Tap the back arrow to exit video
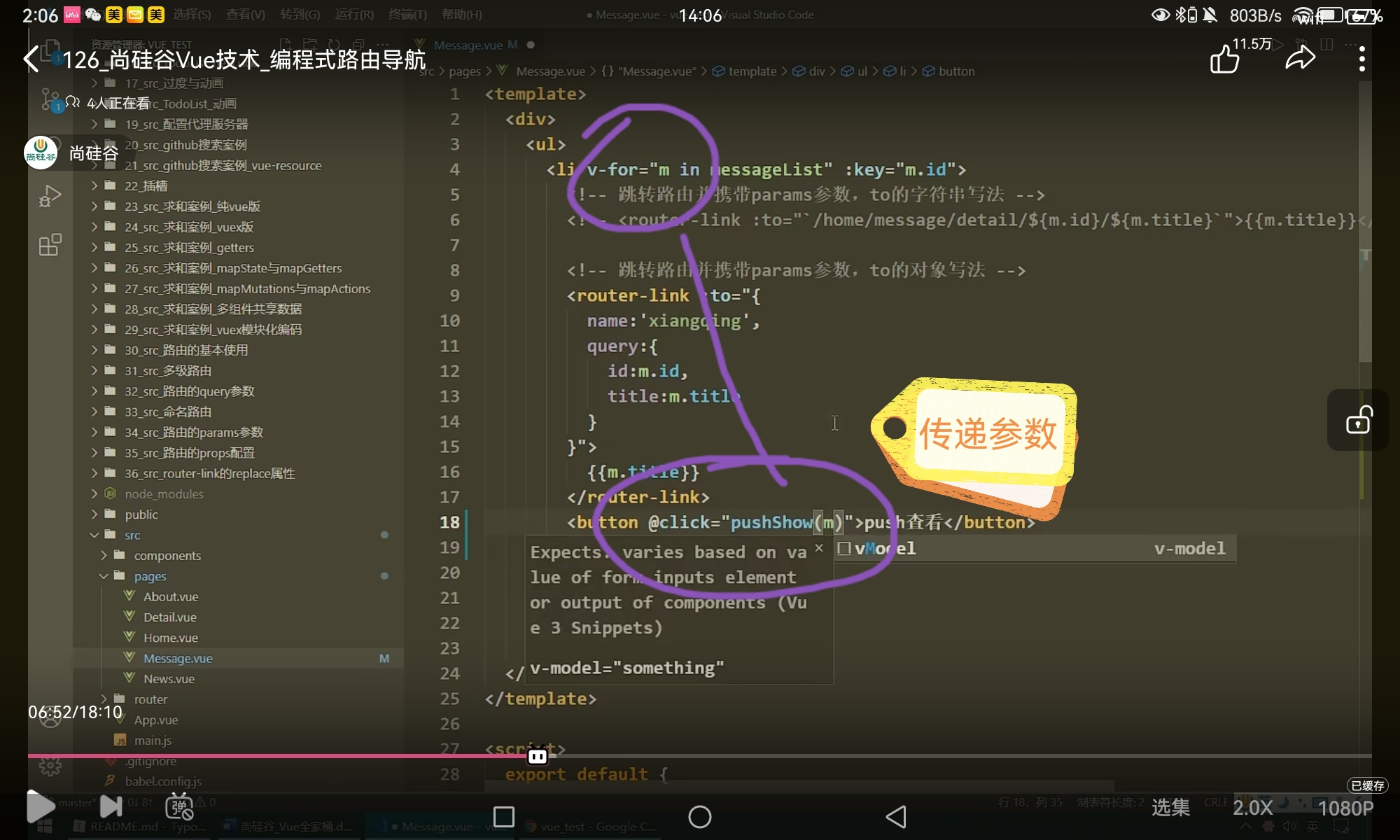 32,59
